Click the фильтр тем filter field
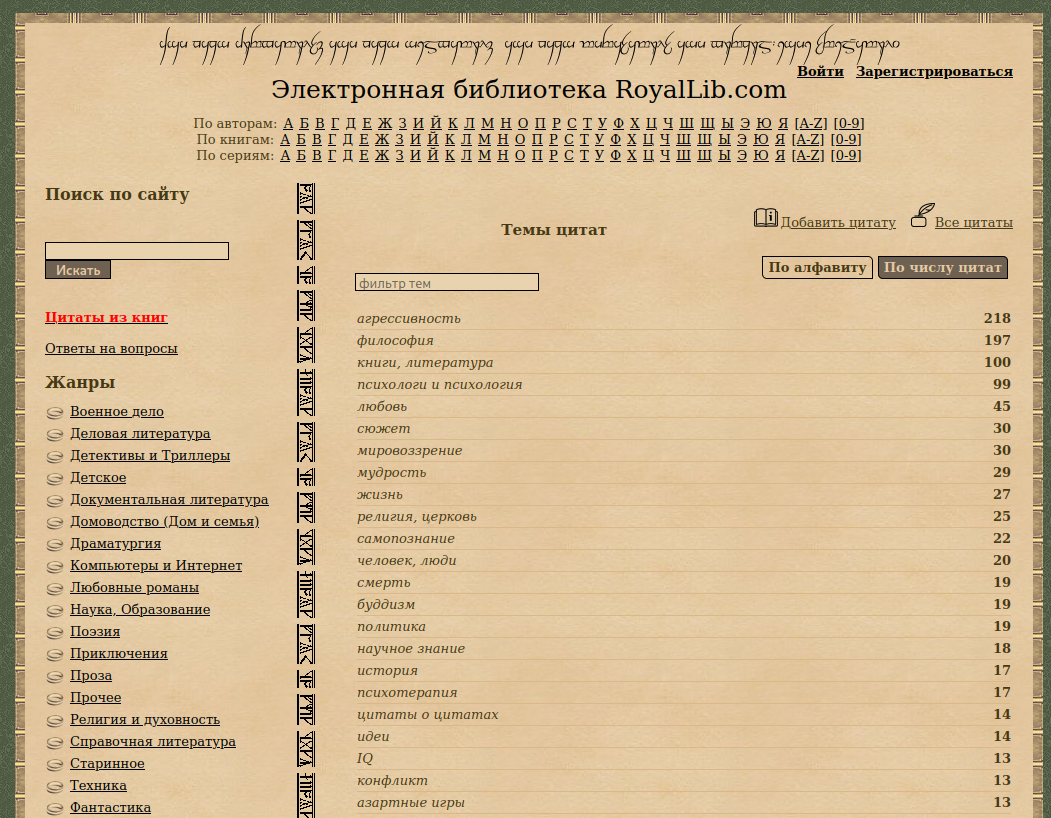Viewport: 1051px width, 818px height. pos(447,283)
